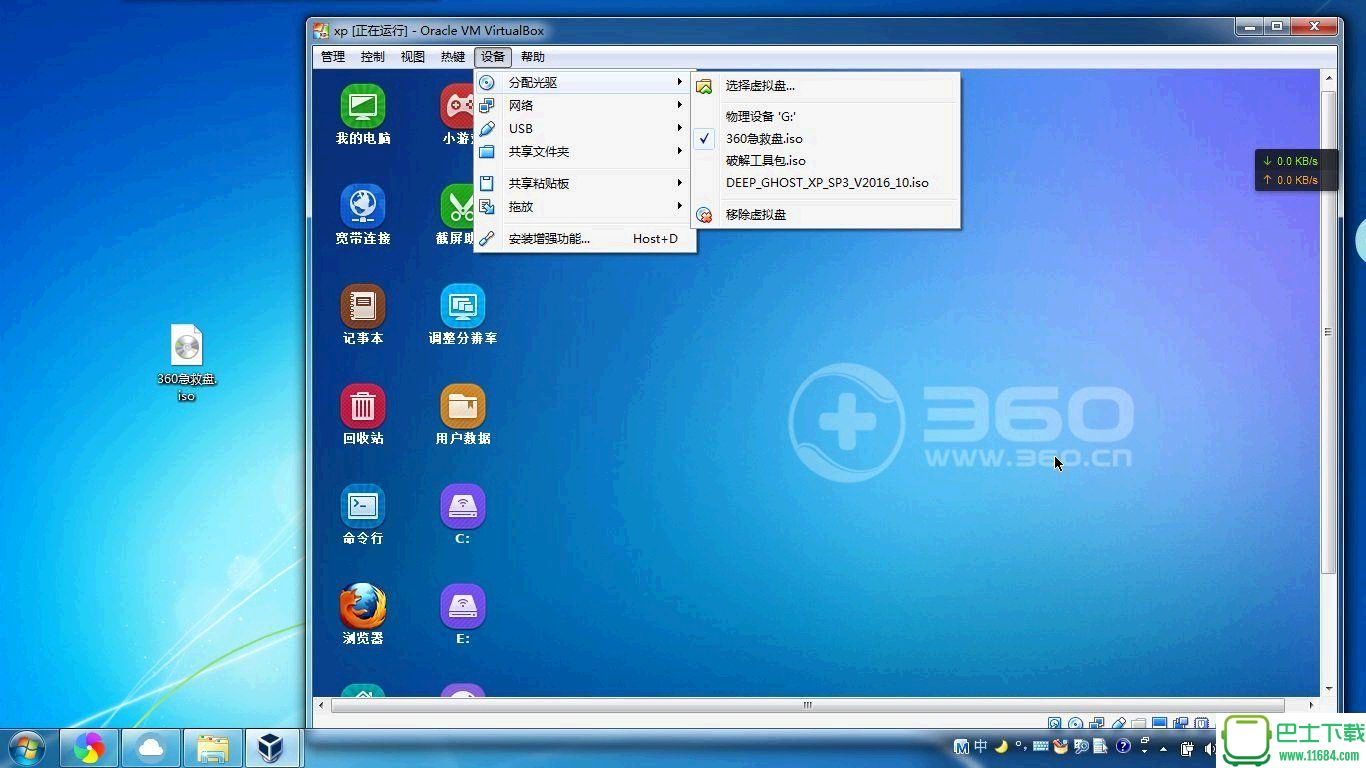Image resolution: width=1366 pixels, height=768 pixels.
Task: Click the USB indicator in the VirtualBox status bar
Action: click(1118, 723)
